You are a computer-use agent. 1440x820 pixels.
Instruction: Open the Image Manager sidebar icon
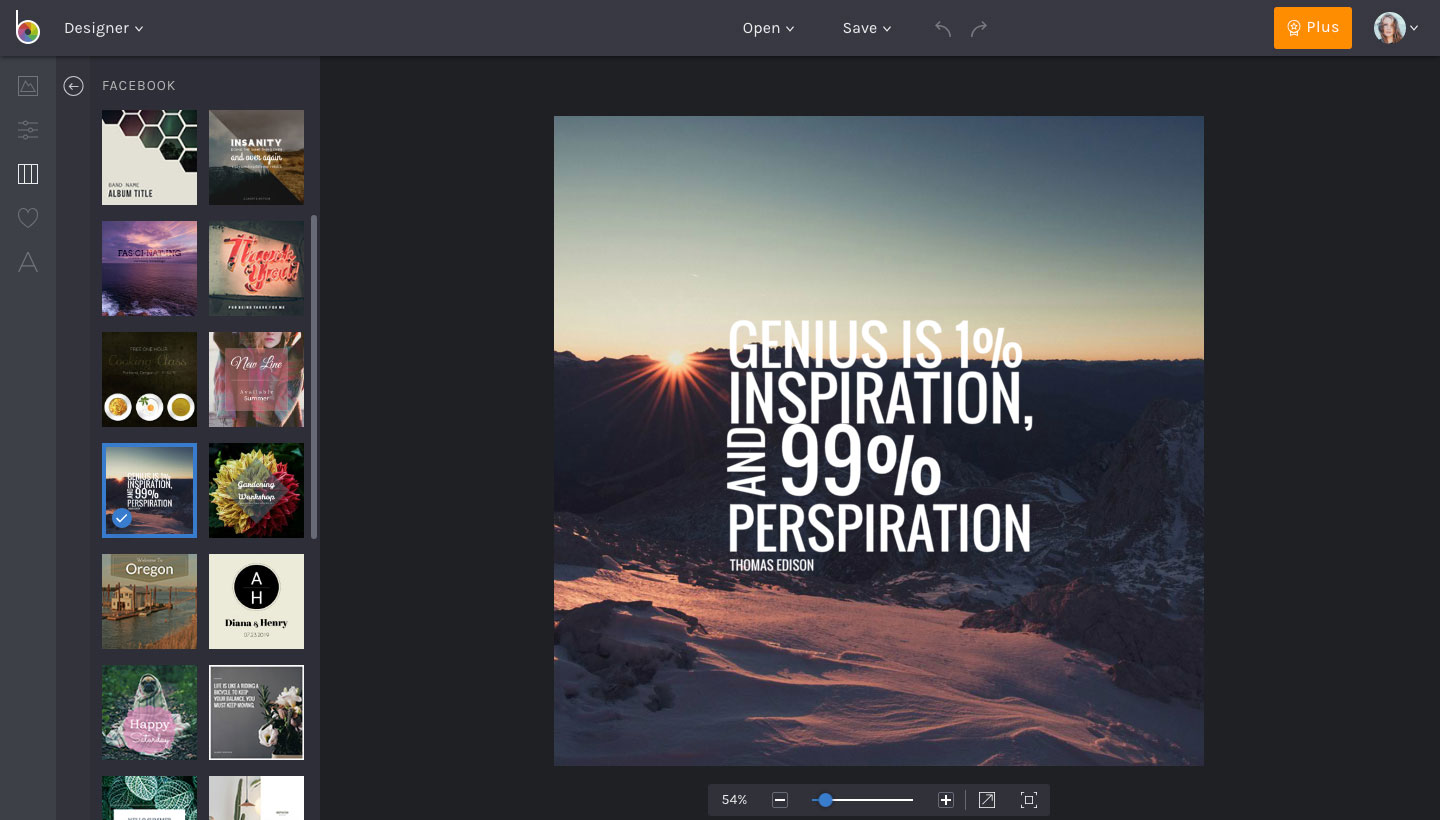[x=28, y=86]
